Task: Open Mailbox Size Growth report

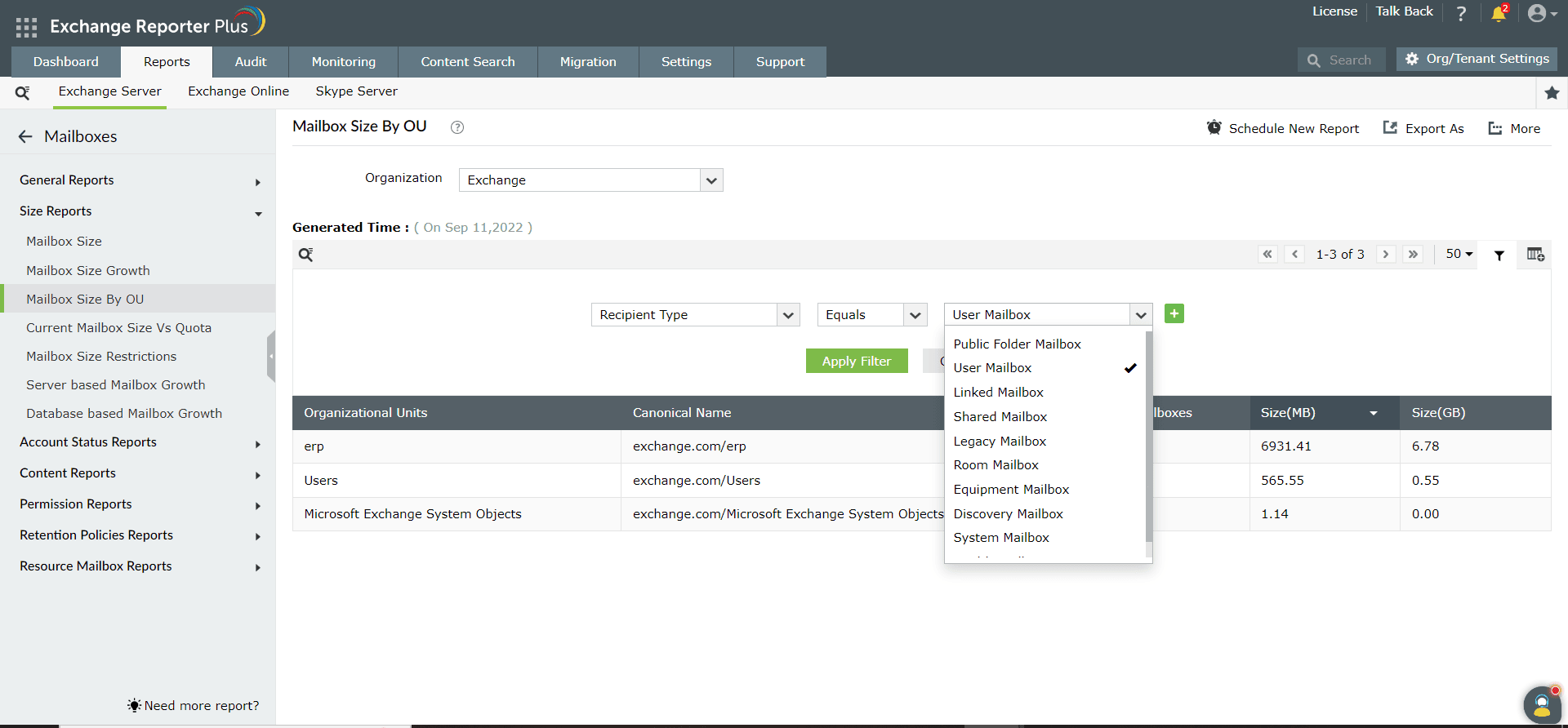Action: click(x=88, y=271)
